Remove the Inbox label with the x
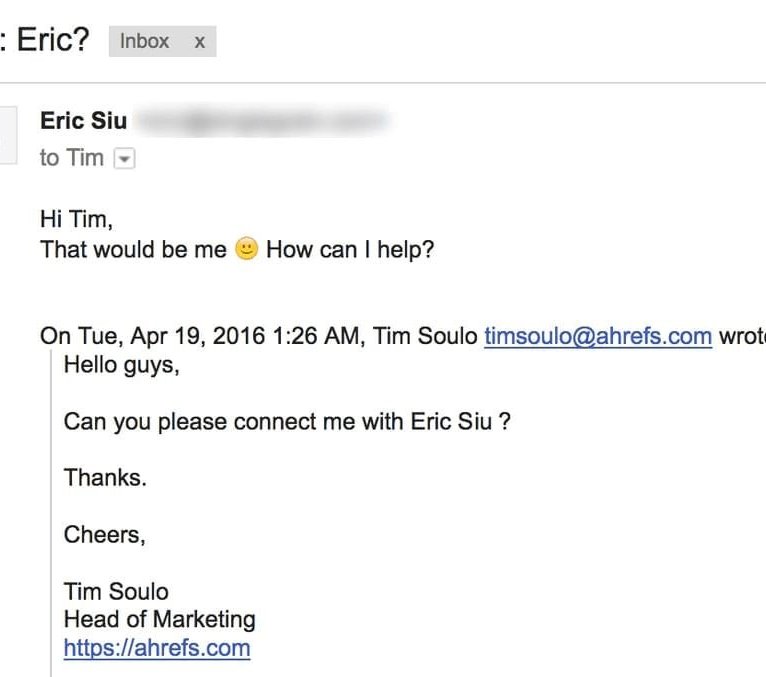 pyautogui.click(x=200, y=42)
